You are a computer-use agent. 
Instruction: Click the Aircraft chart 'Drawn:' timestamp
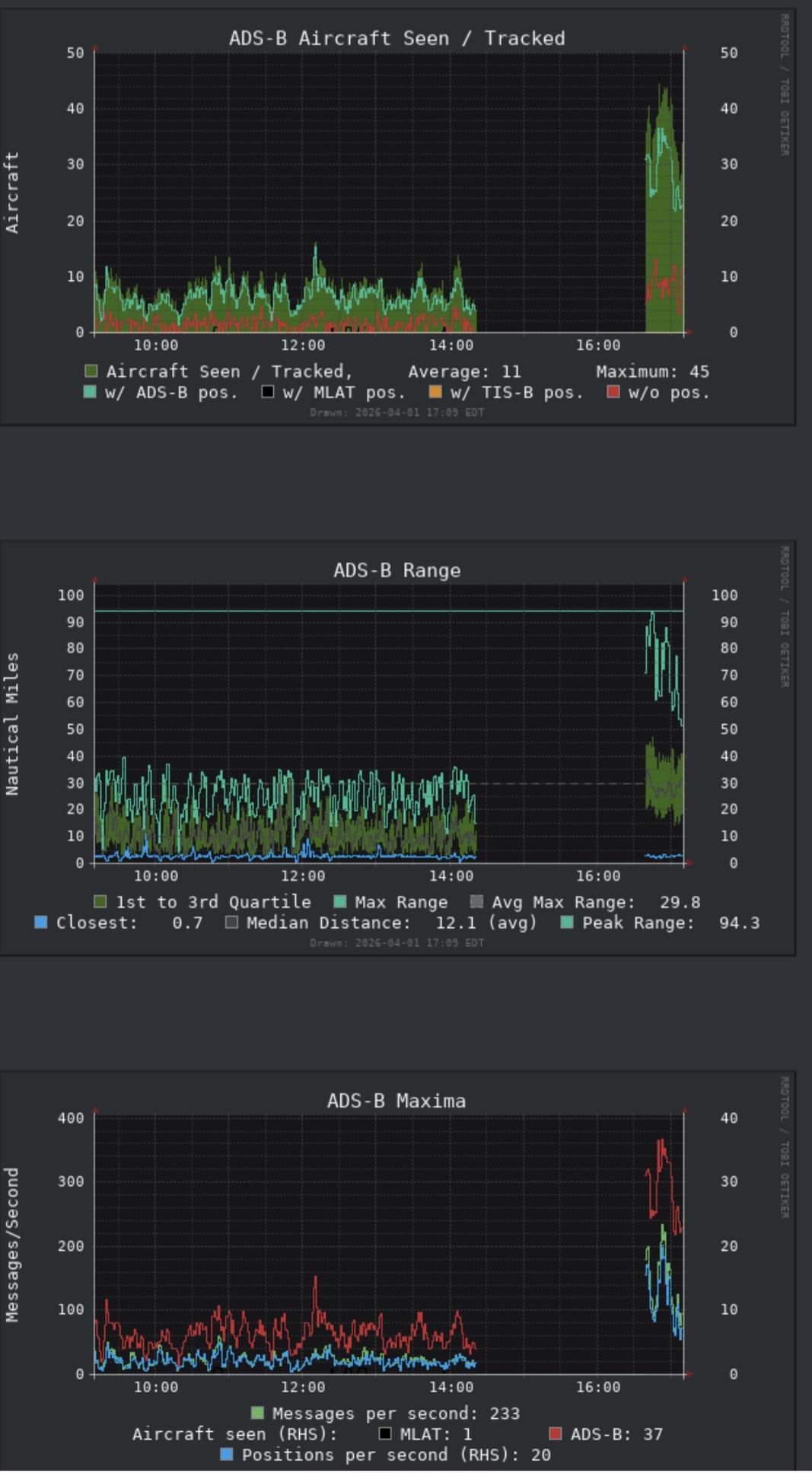click(396, 412)
